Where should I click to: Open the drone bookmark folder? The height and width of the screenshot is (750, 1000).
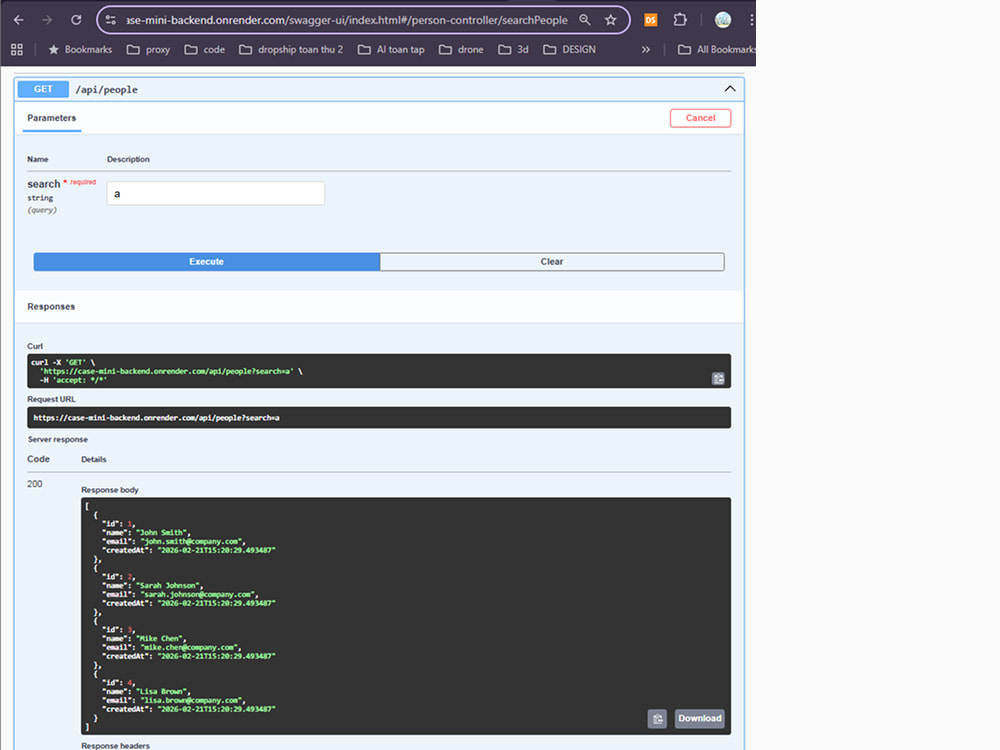461,49
